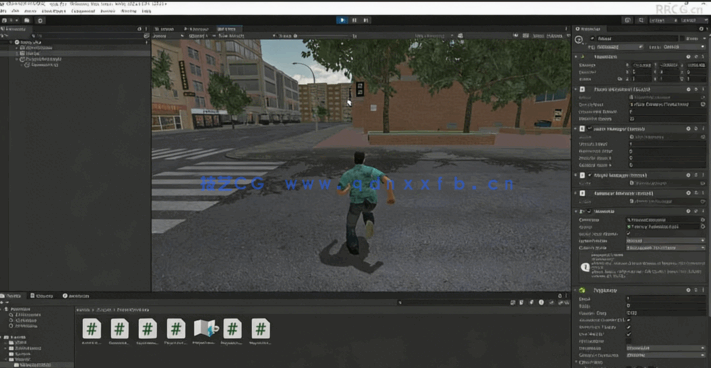Click the Transform Position X field

point(643,65)
